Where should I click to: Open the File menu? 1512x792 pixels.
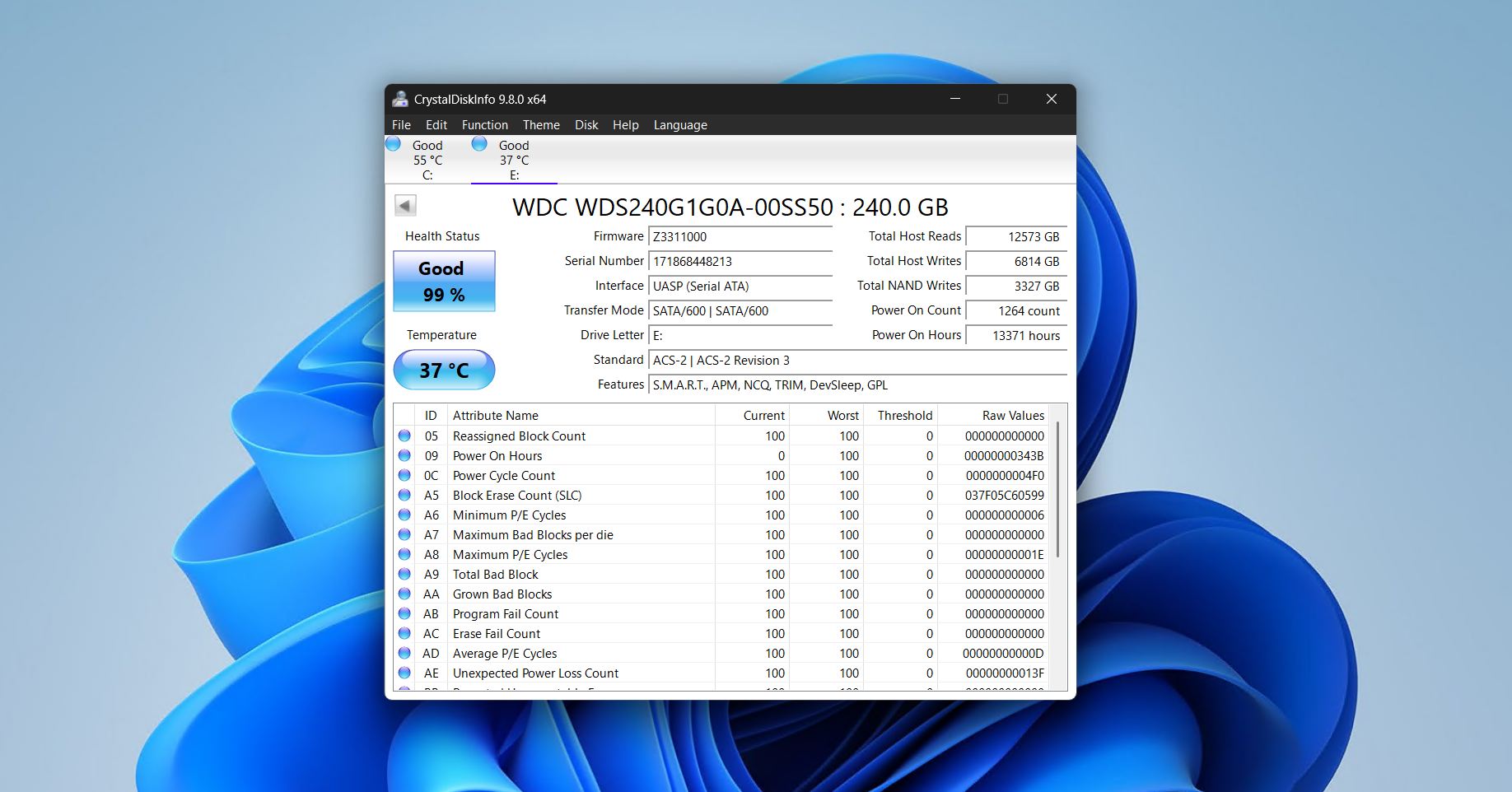pyautogui.click(x=401, y=124)
